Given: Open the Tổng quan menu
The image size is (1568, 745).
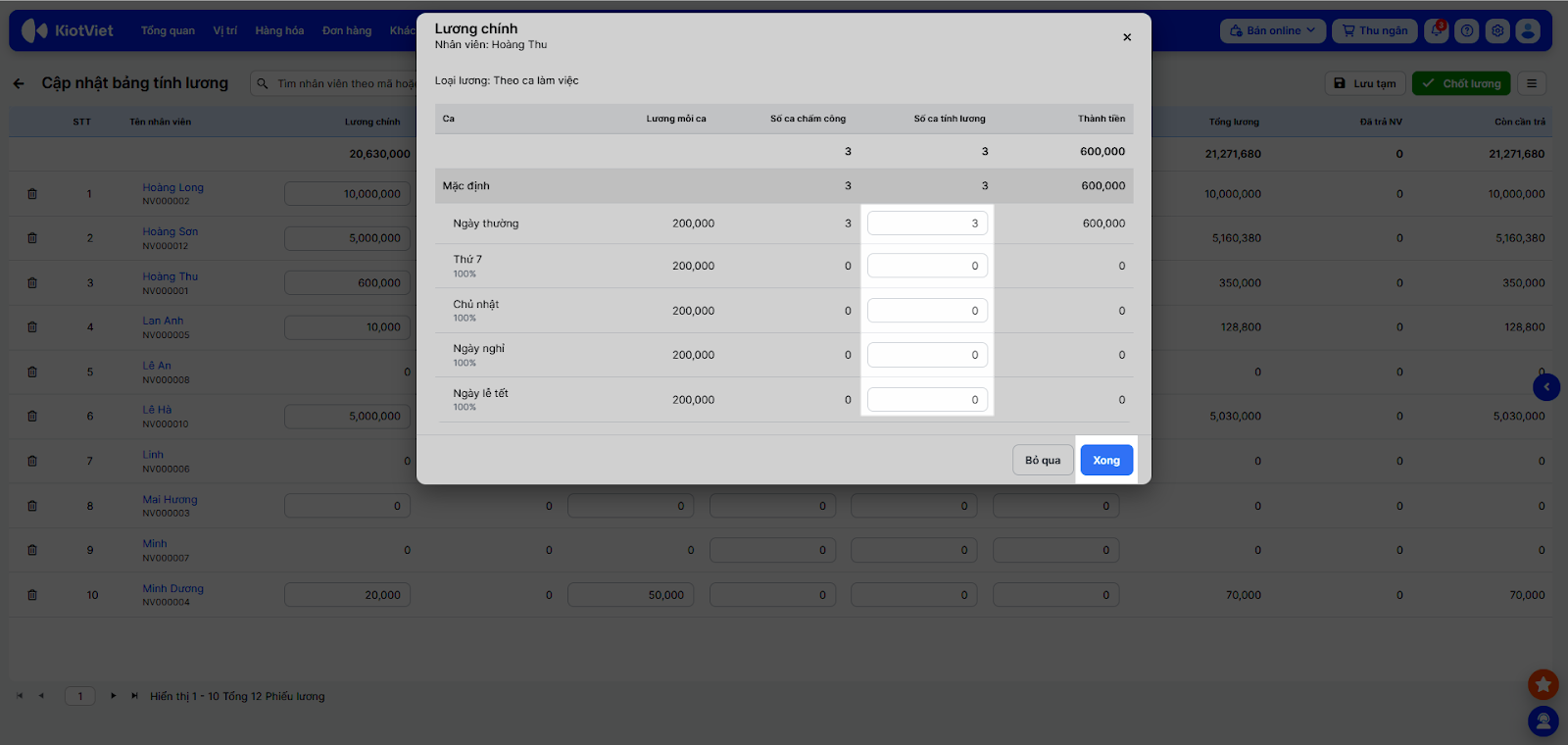Looking at the screenshot, I should pos(168,30).
